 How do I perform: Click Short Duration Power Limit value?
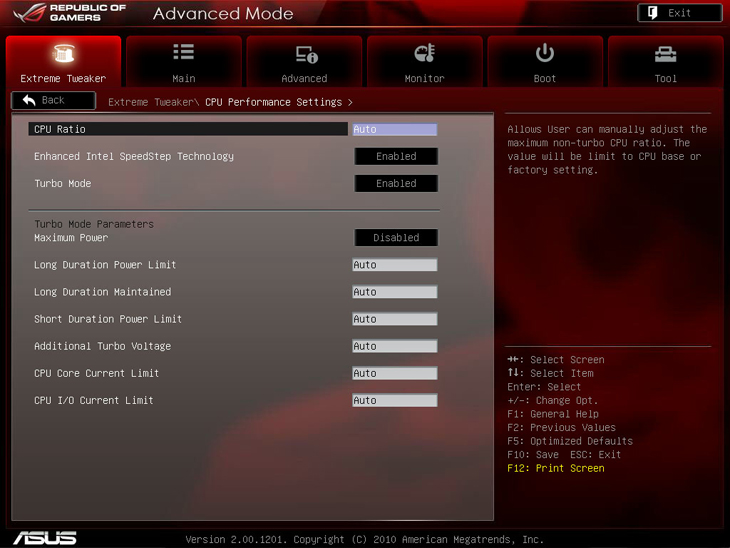click(x=394, y=319)
